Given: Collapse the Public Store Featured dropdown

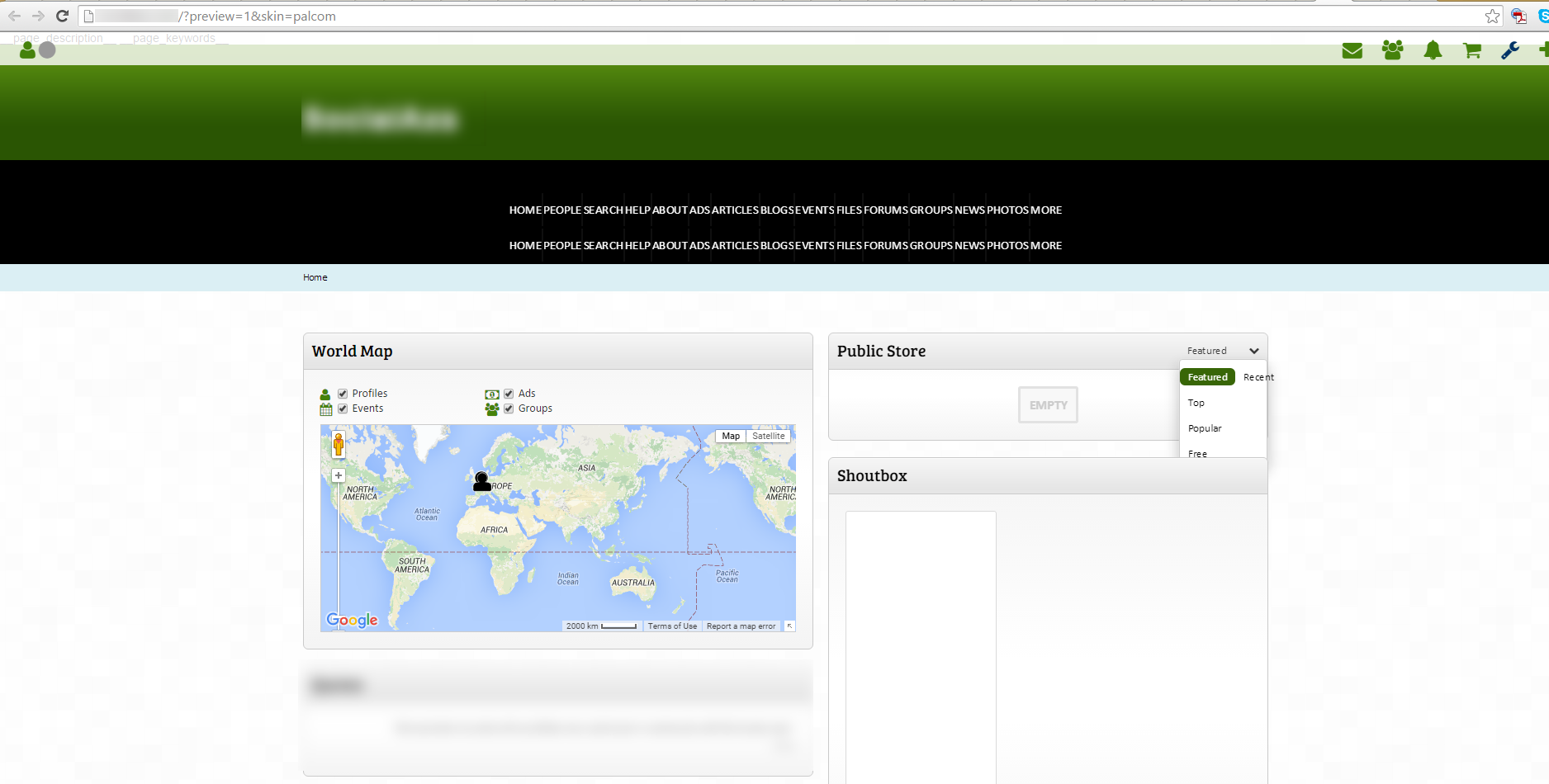Looking at the screenshot, I should tap(1253, 351).
